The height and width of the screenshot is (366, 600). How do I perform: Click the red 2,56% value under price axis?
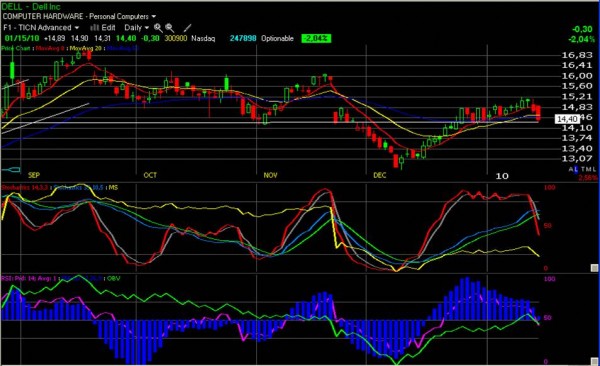[587, 178]
